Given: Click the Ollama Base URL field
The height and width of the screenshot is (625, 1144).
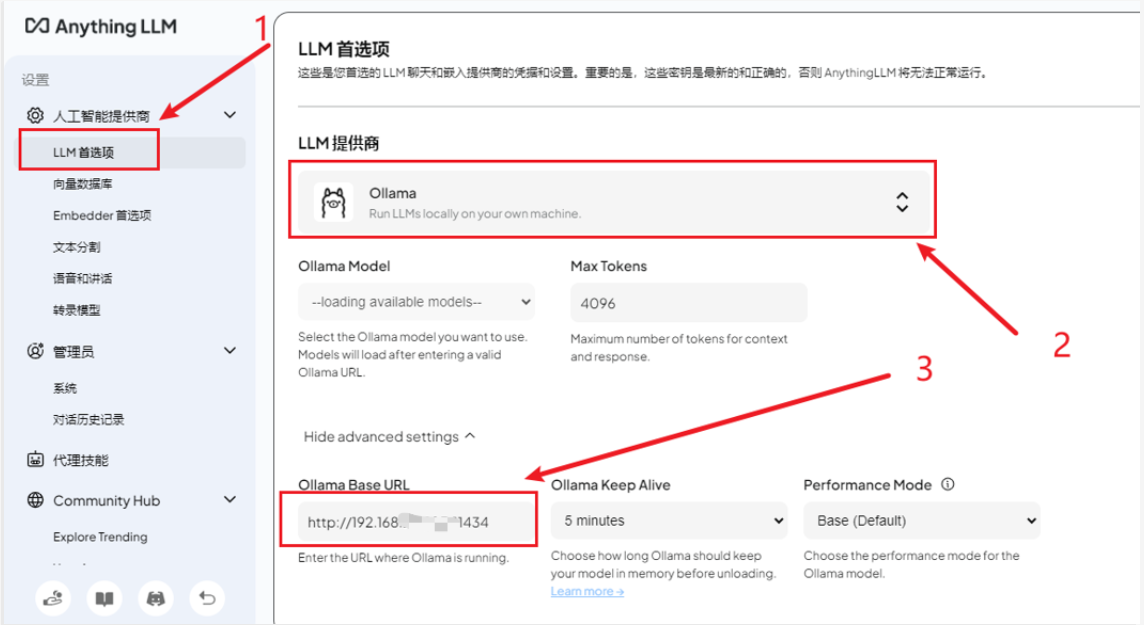Looking at the screenshot, I should pyautogui.click(x=417, y=521).
